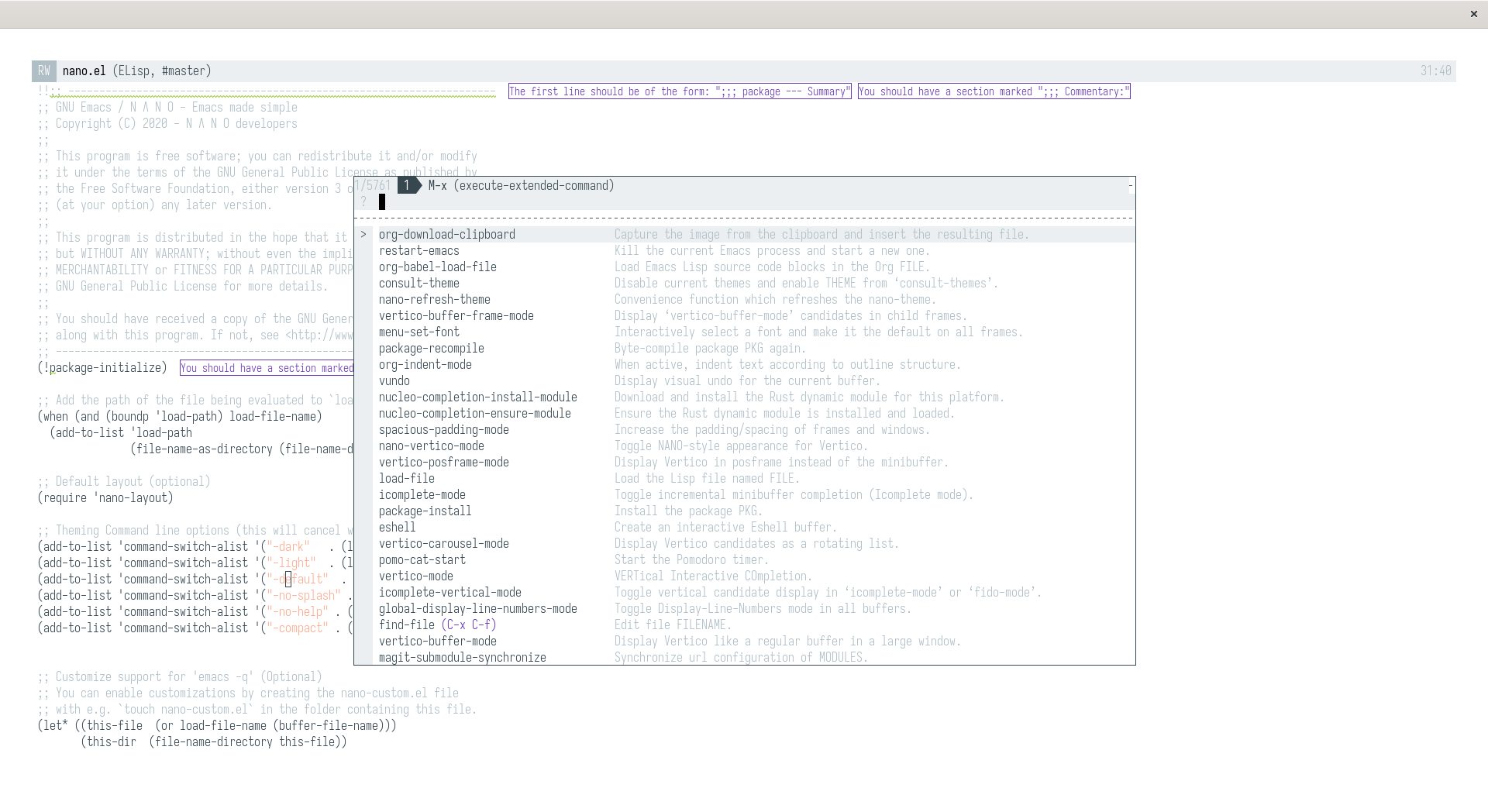Click the Copyright (C) 2020 comment line
The height and width of the screenshot is (812, 1488).
pyautogui.click(x=167, y=124)
